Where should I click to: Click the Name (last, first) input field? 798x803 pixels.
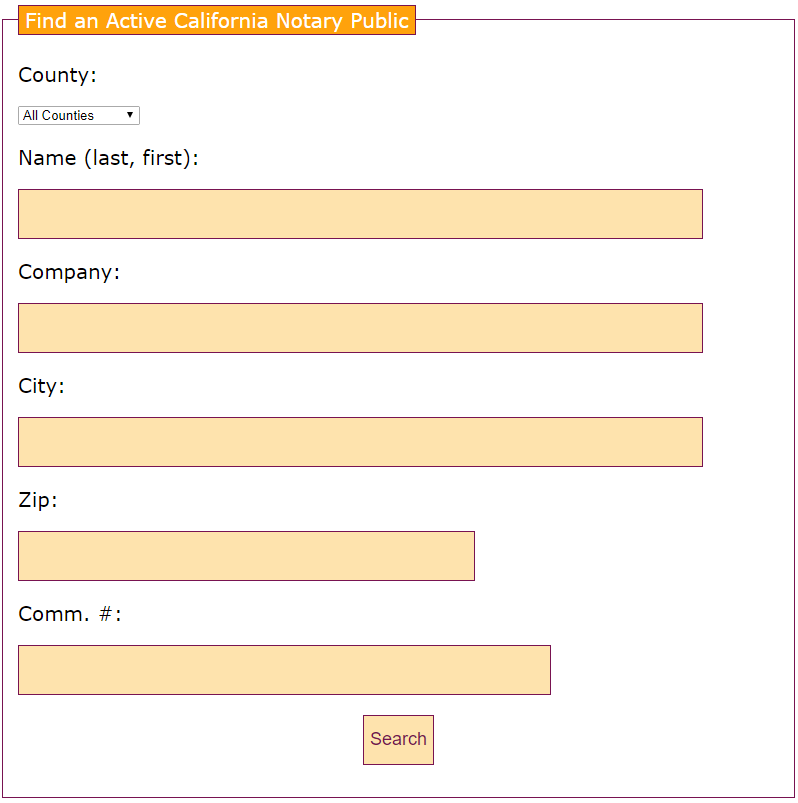(360, 214)
